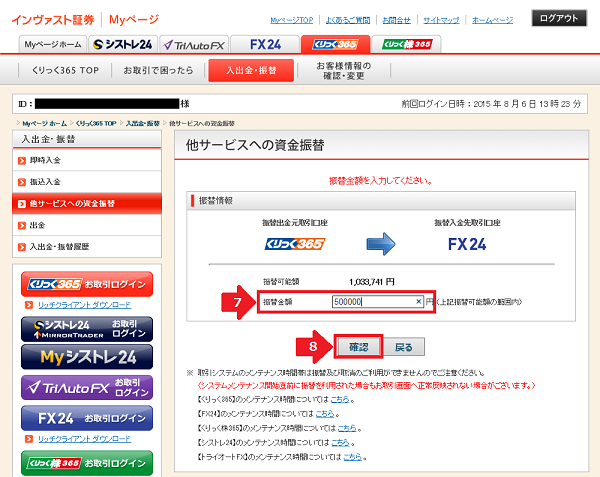The width and height of the screenshot is (600, 477).
Task: Select 入出金・振替履歴 in the sidebar
Action: point(87,247)
